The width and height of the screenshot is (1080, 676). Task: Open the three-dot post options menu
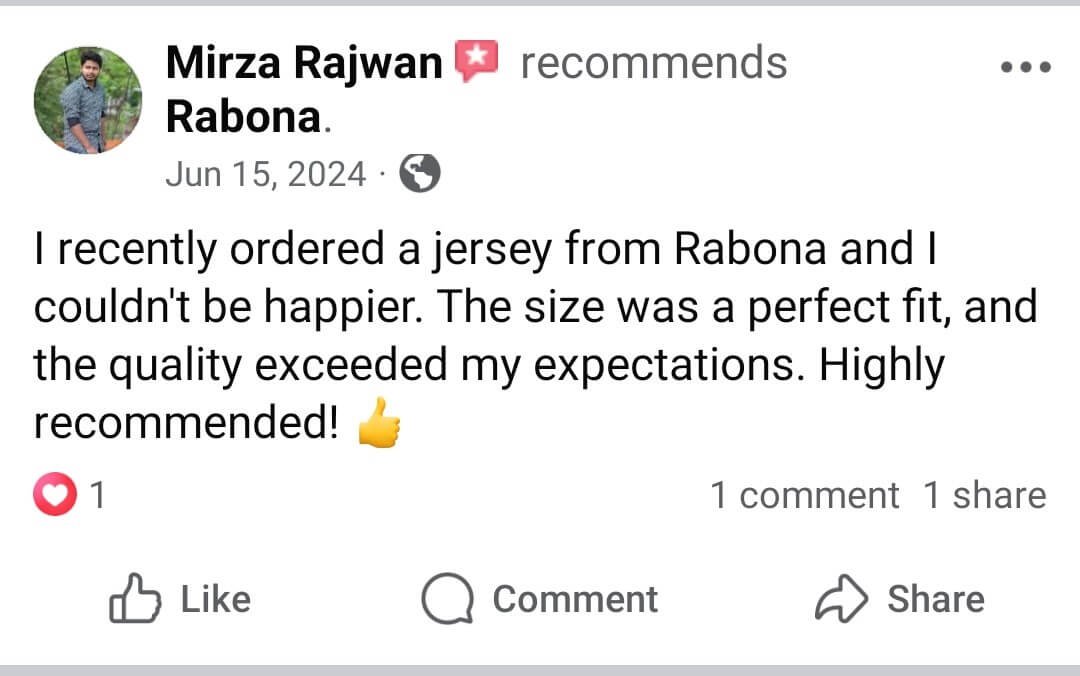1026,67
